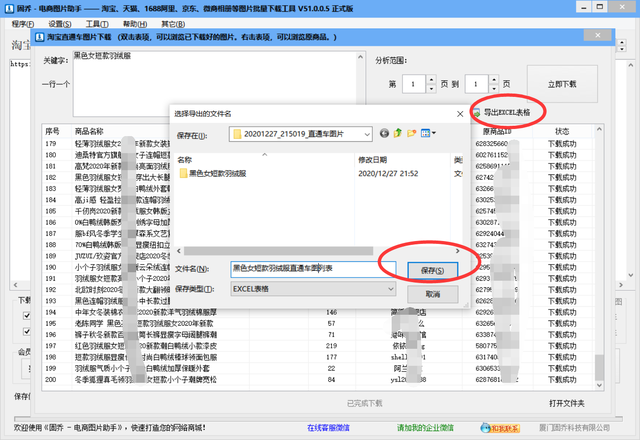Open the 帮助(H) menu

coord(135,24)
